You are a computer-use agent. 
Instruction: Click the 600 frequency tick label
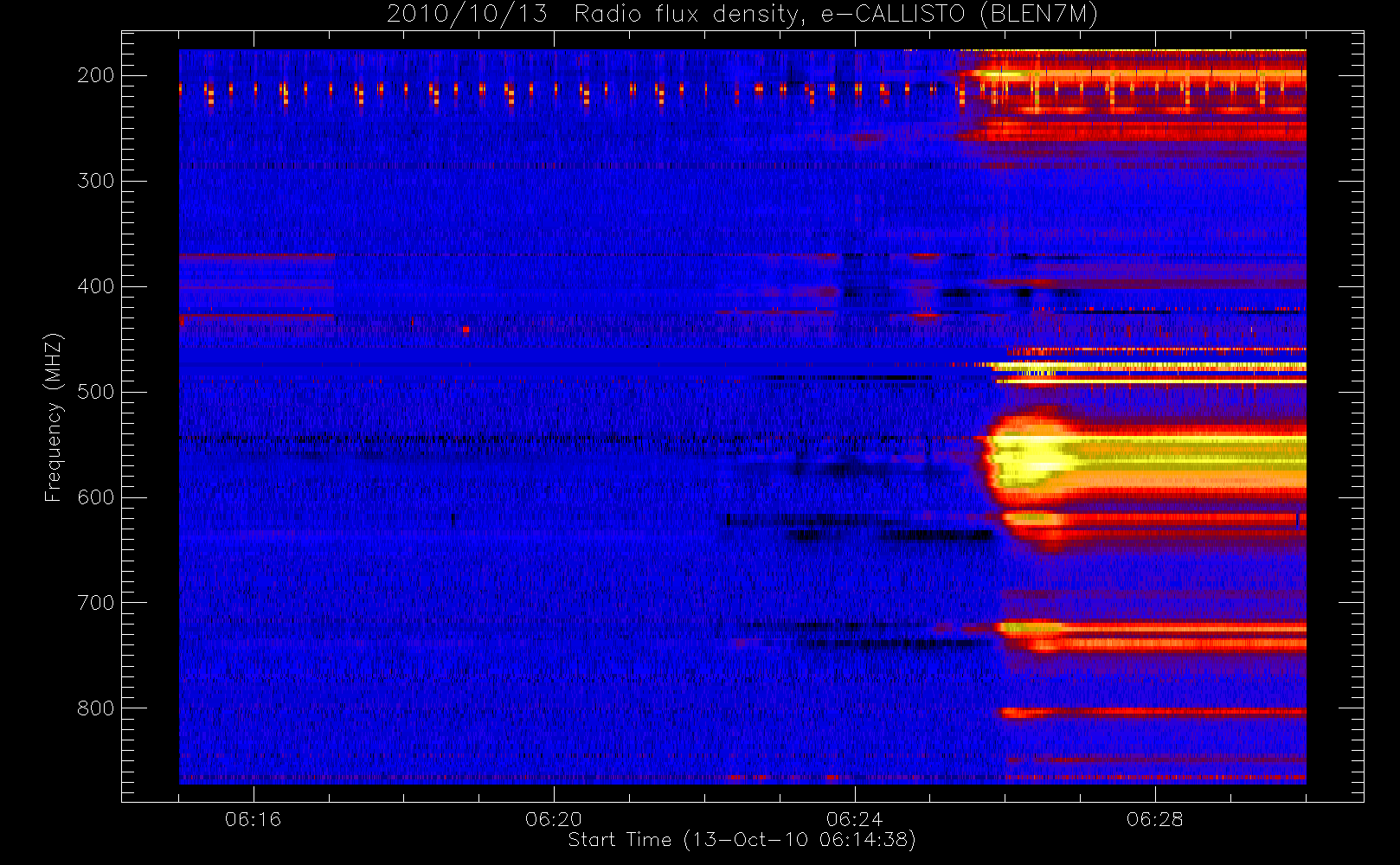pos(95,497)
